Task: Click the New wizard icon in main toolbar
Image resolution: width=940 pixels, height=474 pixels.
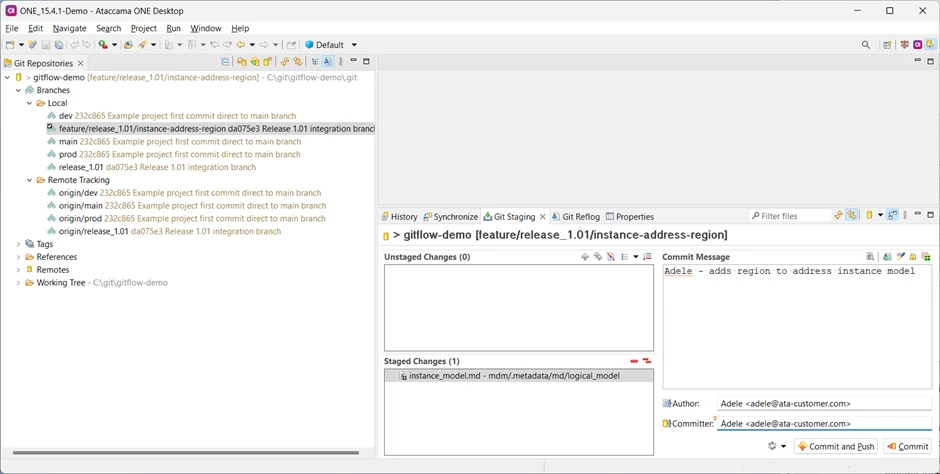Action: click(10, 45)
